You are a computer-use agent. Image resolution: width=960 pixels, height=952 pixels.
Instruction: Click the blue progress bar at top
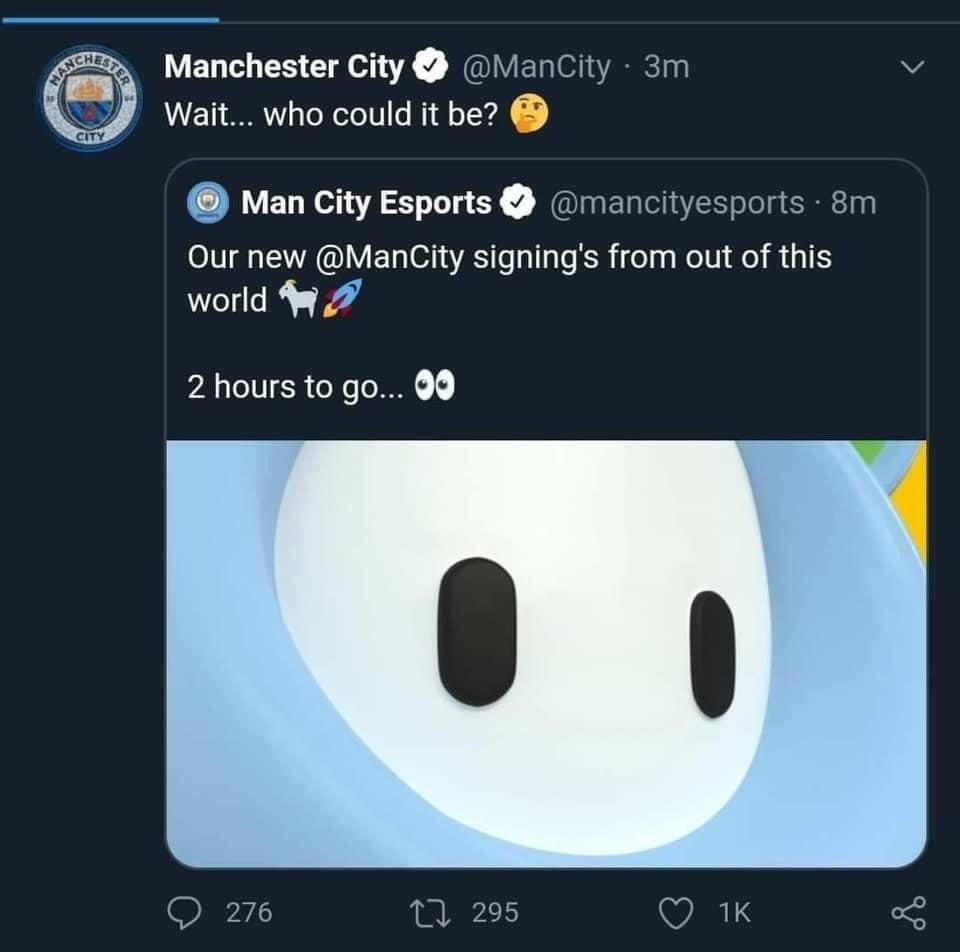coord(110,19)
